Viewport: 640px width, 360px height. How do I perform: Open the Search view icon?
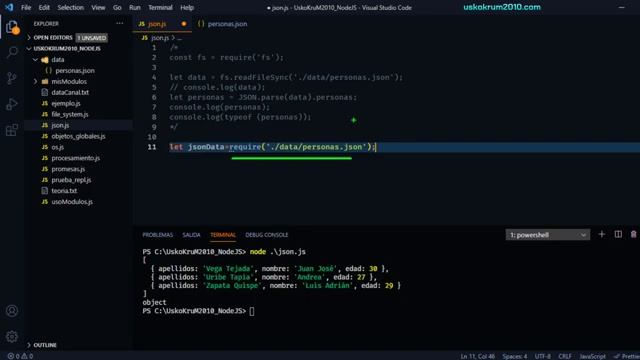(x=12, y=52)
